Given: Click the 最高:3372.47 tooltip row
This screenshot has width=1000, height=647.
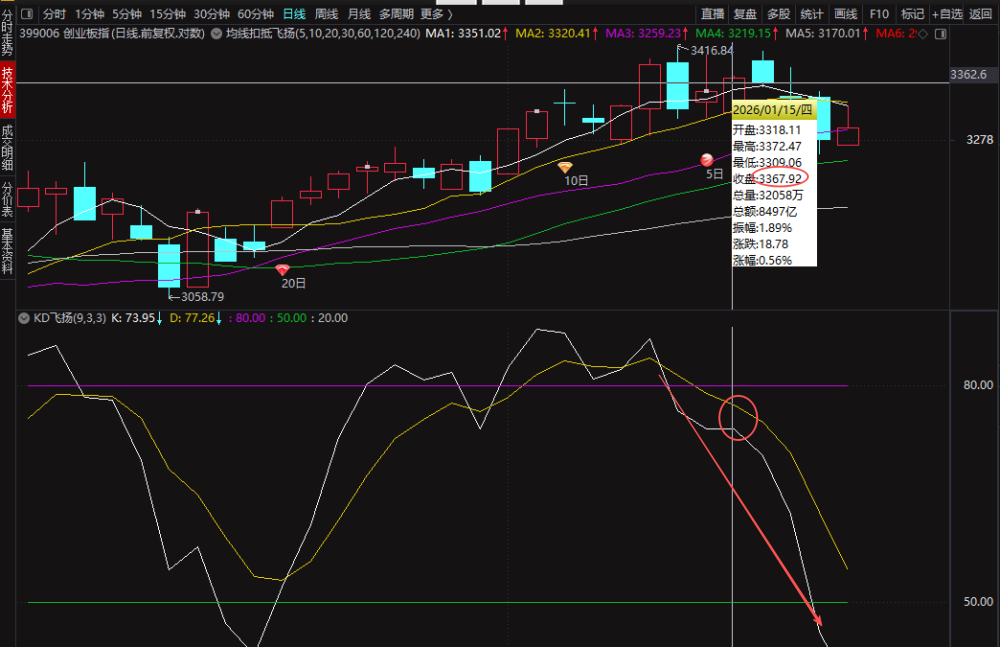Looking at the screenshot, I should [x=767, y=146].
